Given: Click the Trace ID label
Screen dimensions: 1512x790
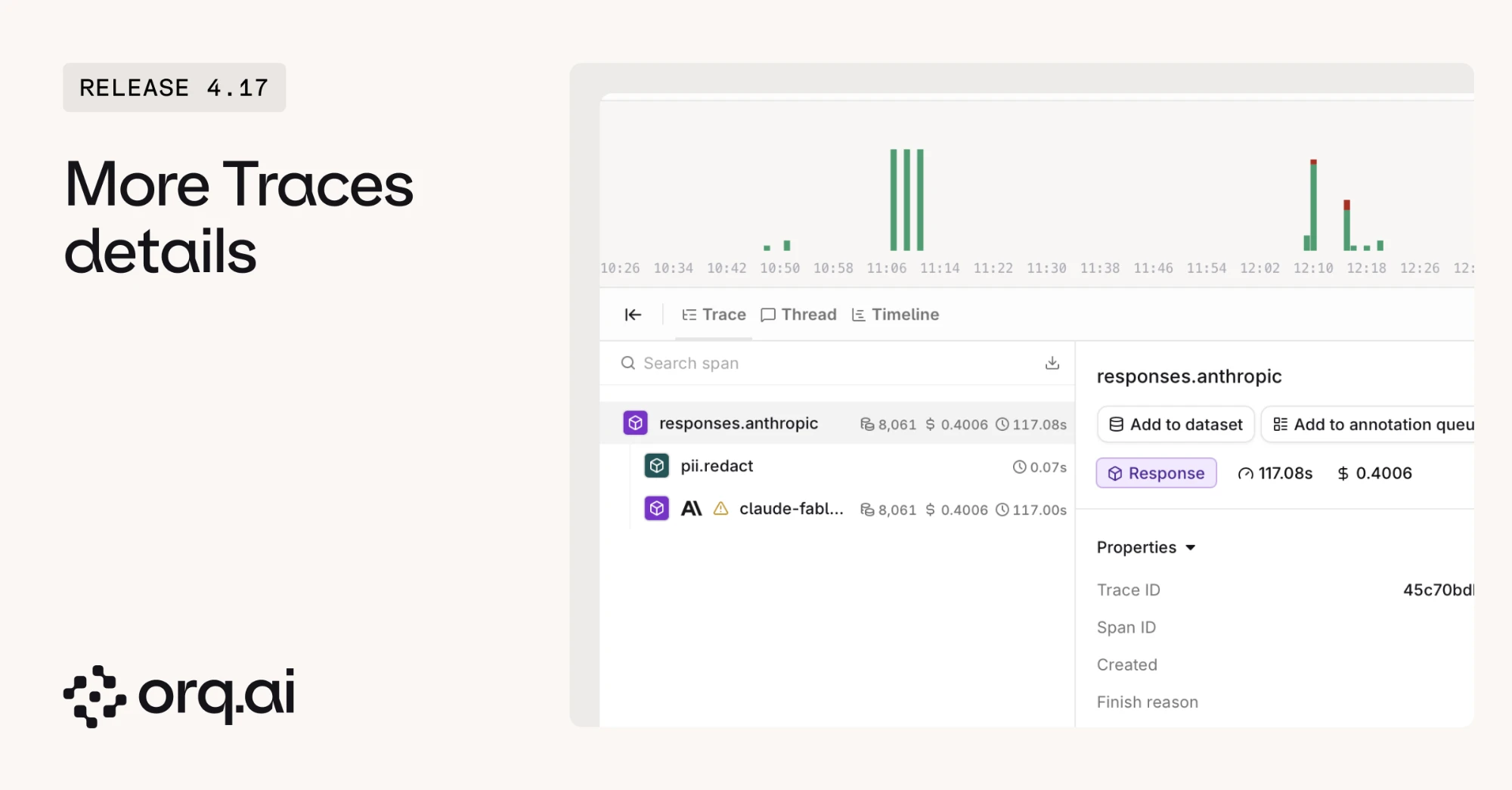Looking at the screenshot, I should tap(1128, 590).
